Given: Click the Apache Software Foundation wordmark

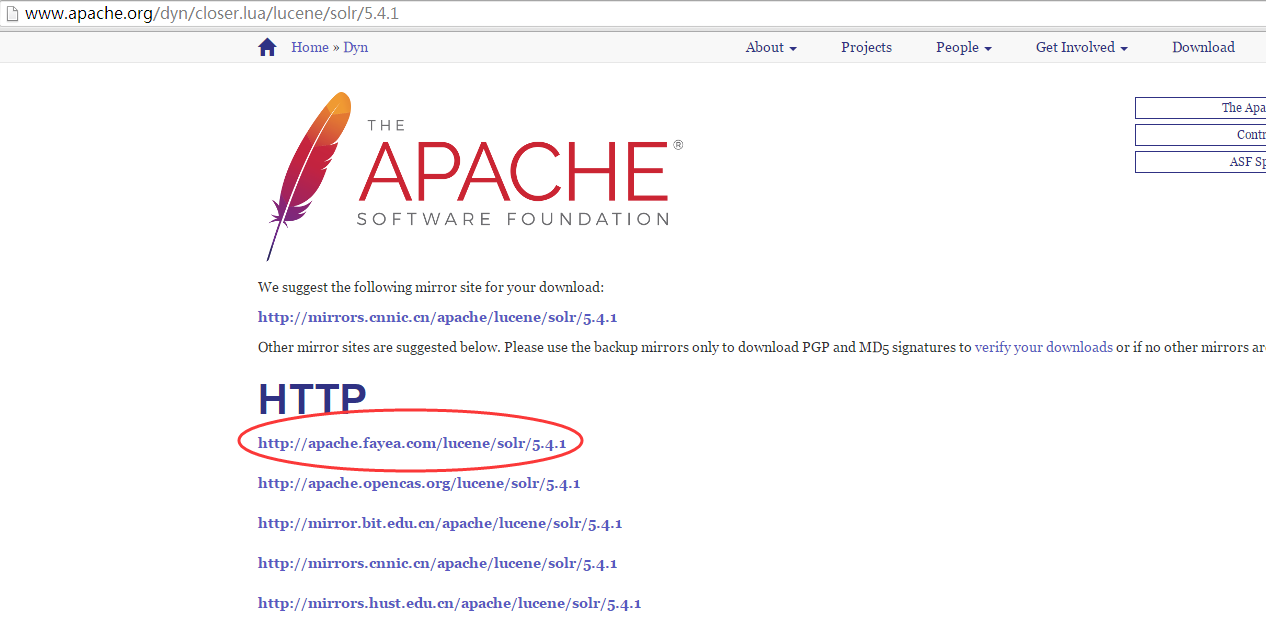Looking at the screenshot, I should pos(518,172).
